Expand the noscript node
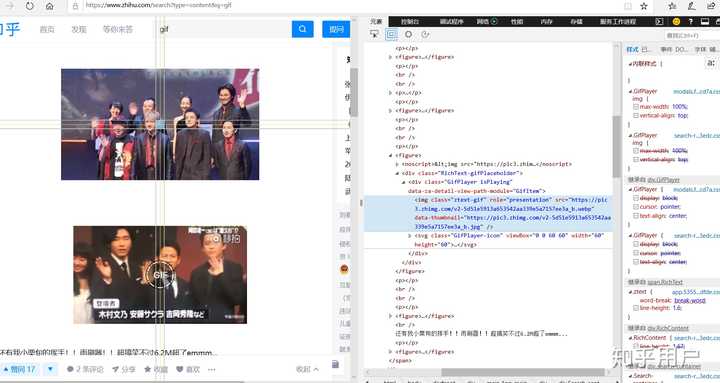720x383 pixels. pyautogui.click(x=397, y=164)
